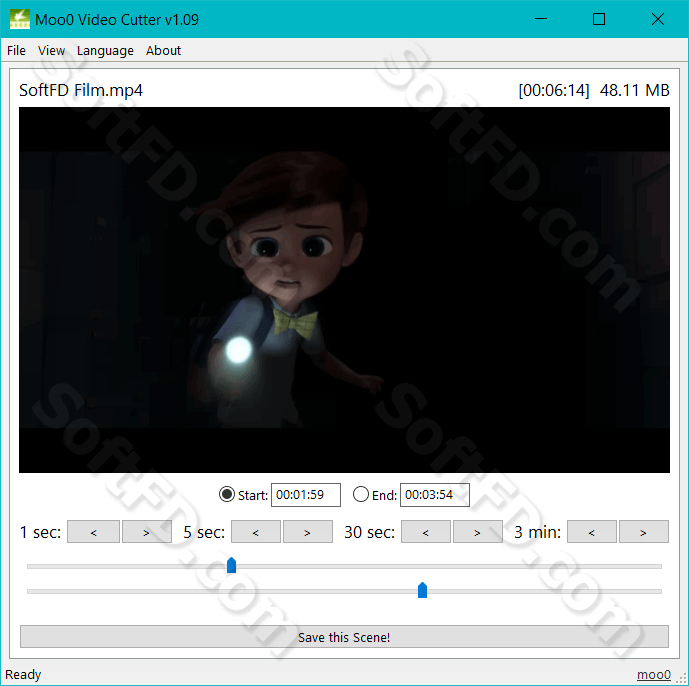Open the File menu
The image size is (689, 686).
16,51
